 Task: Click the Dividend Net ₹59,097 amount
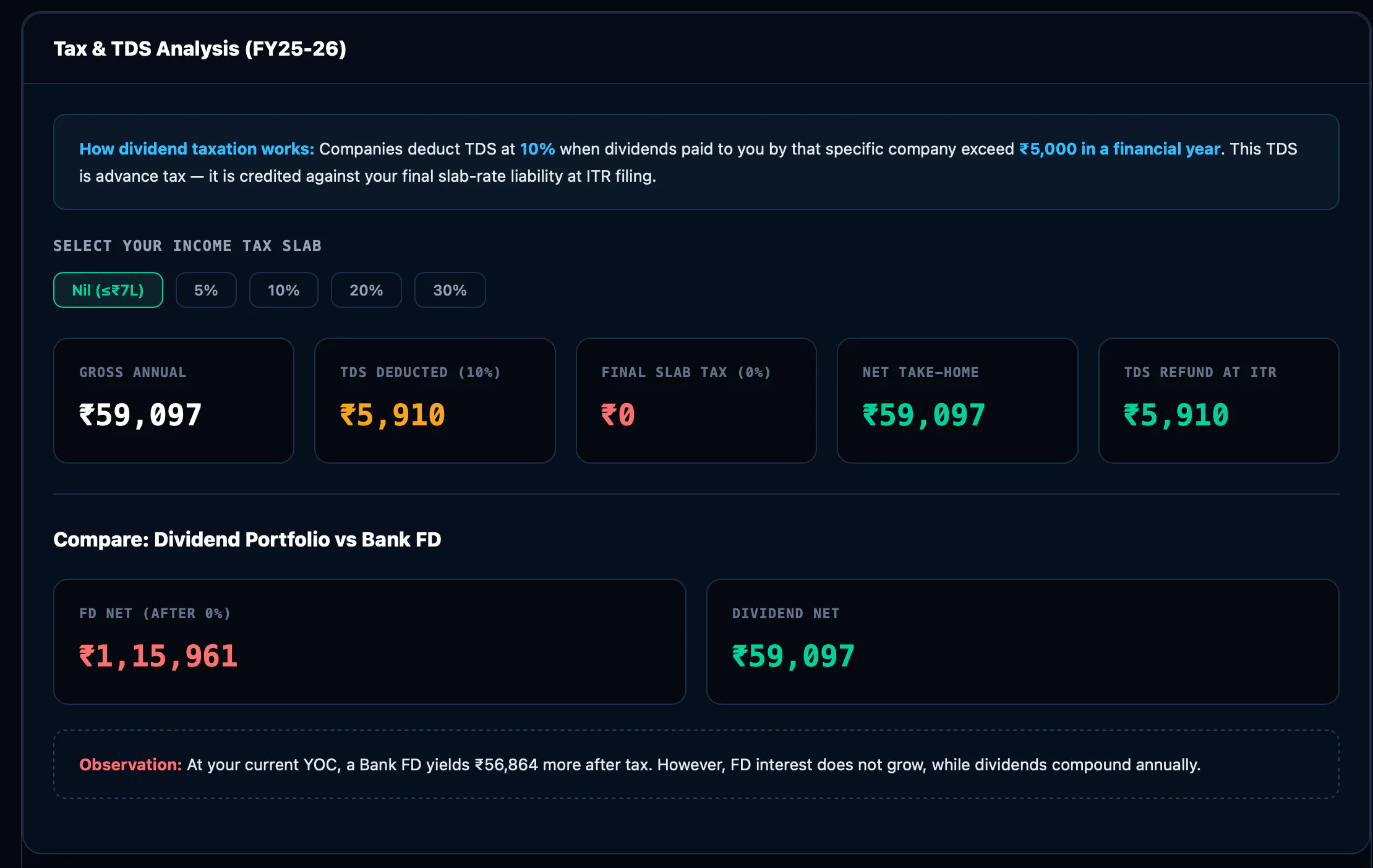pyautogui.click(x=793, y=656)
